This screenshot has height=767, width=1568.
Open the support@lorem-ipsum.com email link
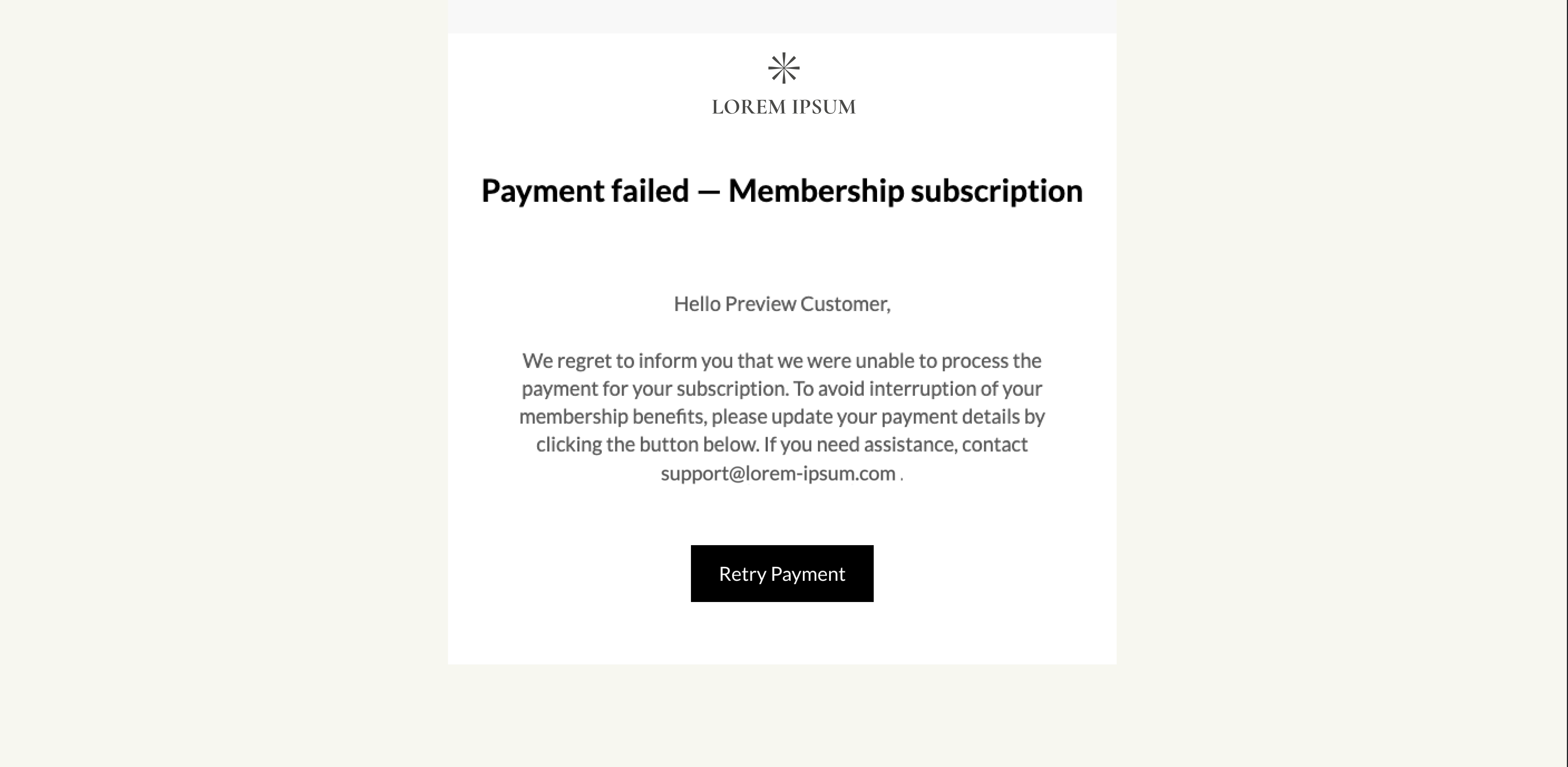click(x=778, y=474)
